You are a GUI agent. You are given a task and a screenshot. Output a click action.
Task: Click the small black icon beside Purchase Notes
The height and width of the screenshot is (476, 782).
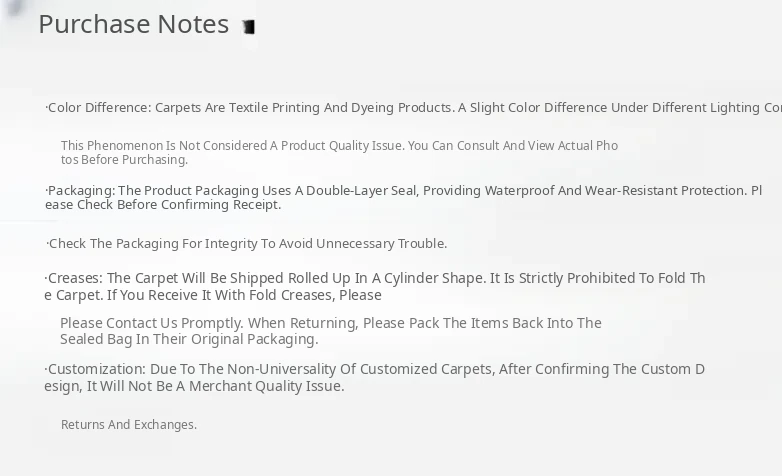point(249,27)
